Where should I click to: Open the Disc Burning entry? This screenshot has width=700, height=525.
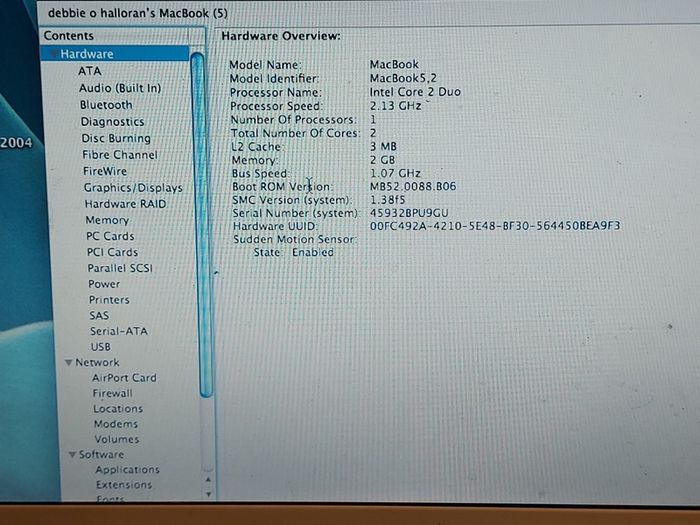pos(116,138)
